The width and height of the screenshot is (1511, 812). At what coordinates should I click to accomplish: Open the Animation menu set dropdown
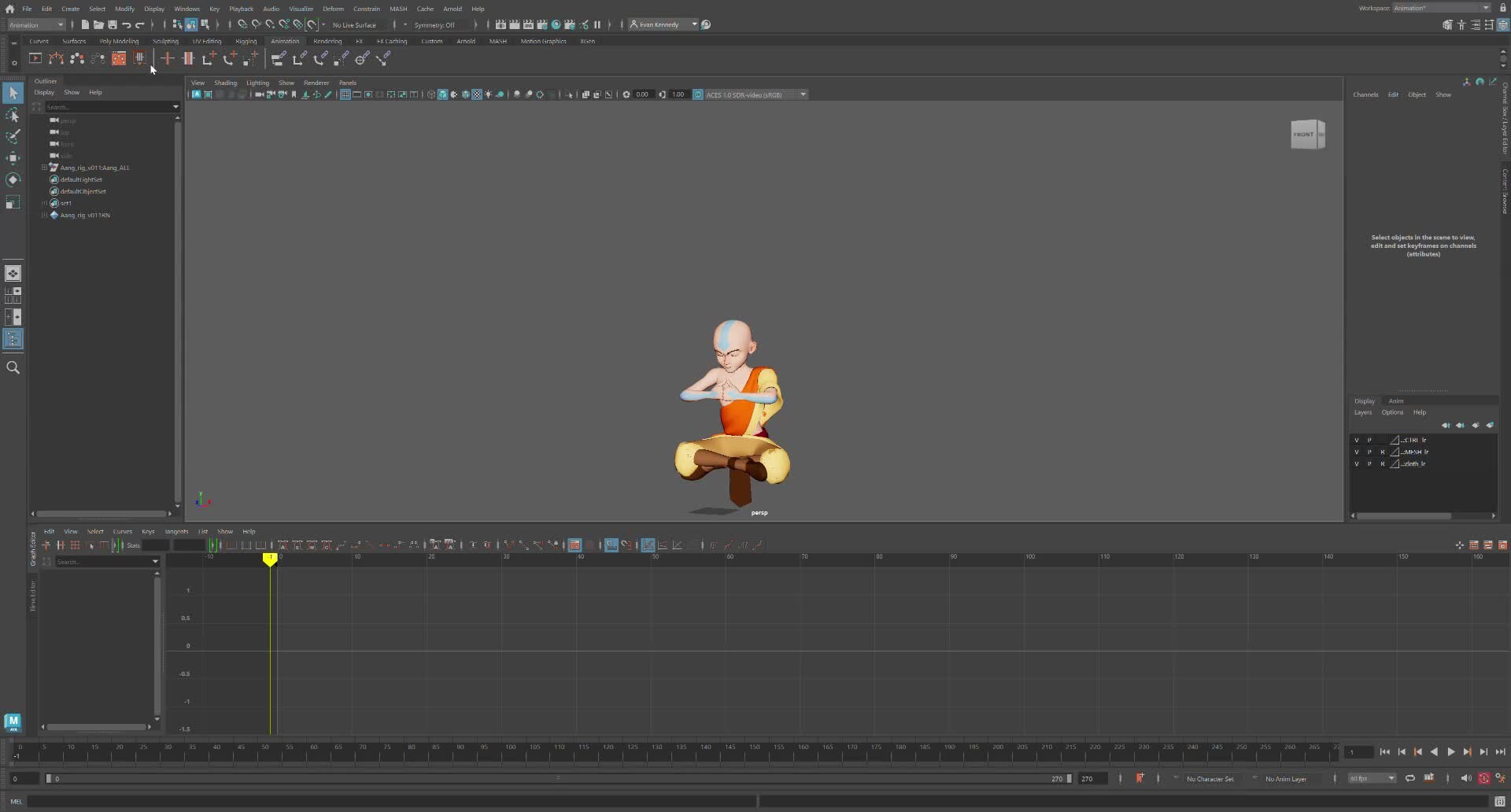[x=36, y=25]
